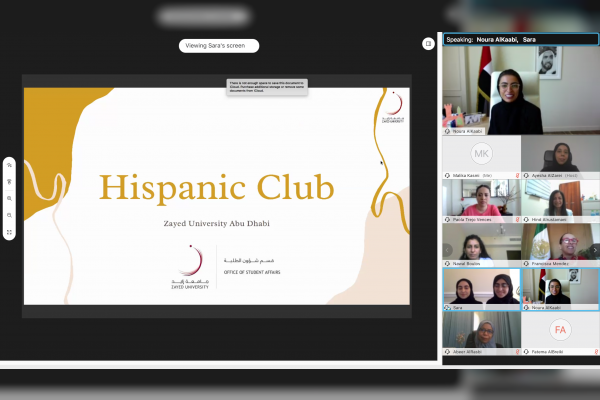The image size is (600, 400).
Task: Select Francisca Mendez's video tile
Action: coord(560,245)
